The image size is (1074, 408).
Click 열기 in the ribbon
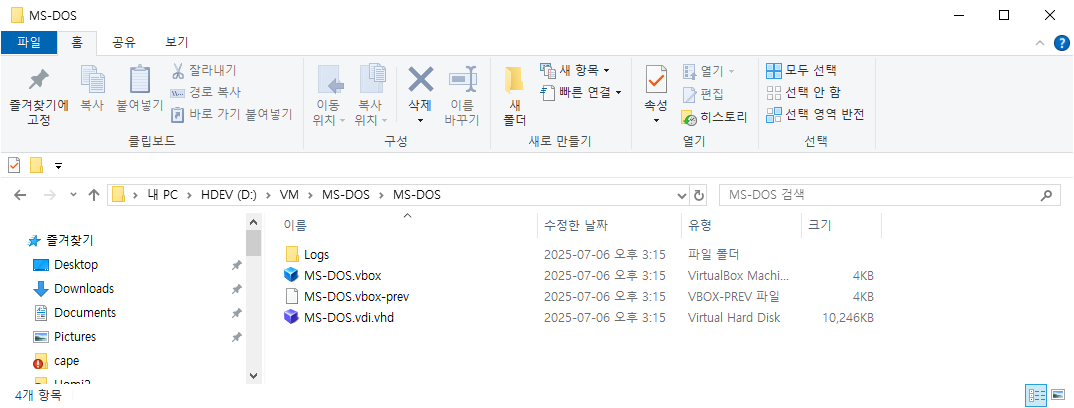point(708,70)
